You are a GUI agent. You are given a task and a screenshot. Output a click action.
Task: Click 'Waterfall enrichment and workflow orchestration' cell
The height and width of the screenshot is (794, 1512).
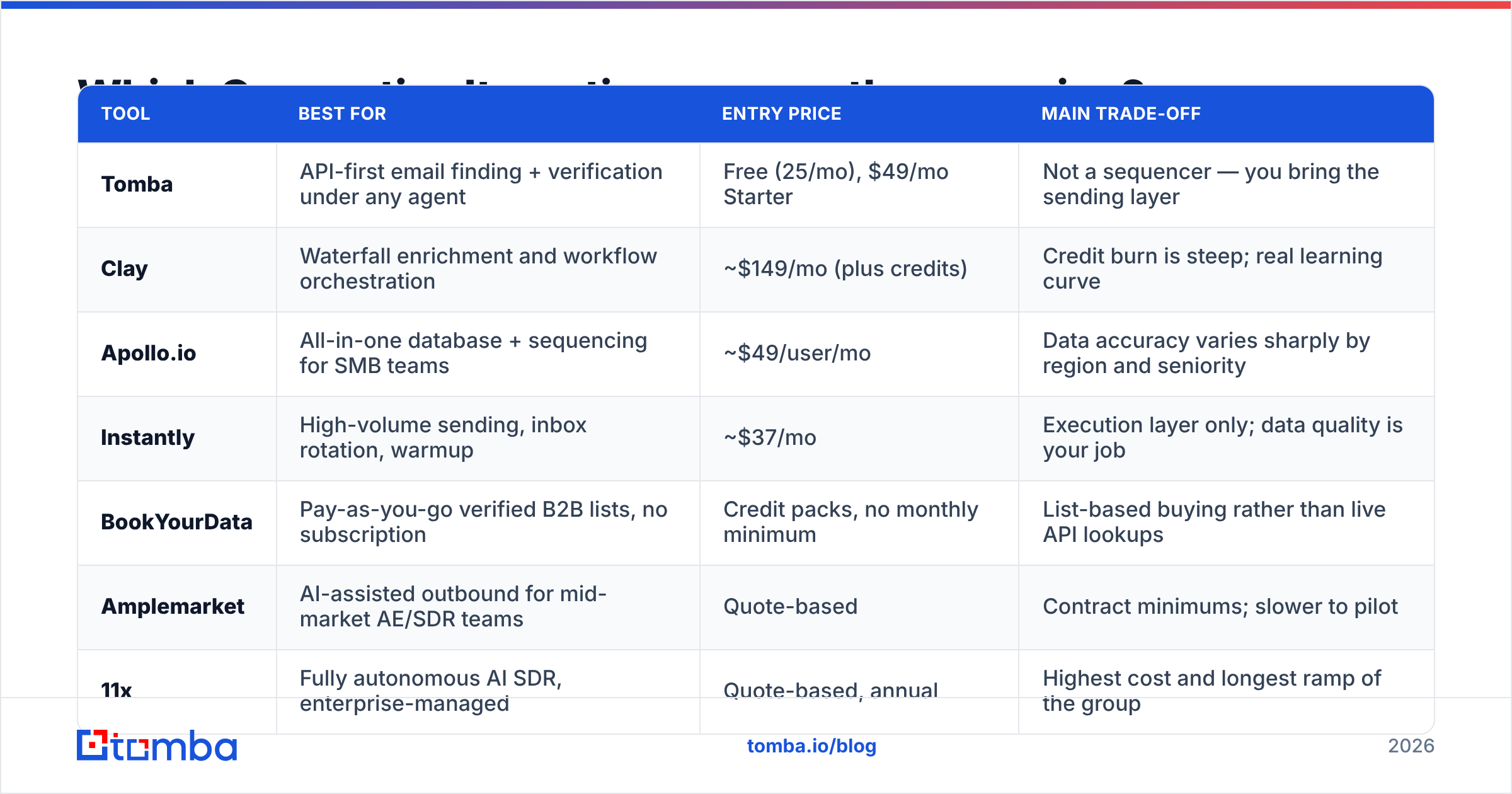point(488,269)
